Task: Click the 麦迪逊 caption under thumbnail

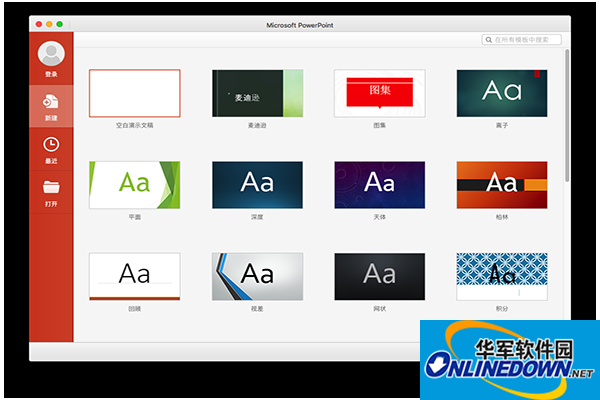Action: (257, 125)
